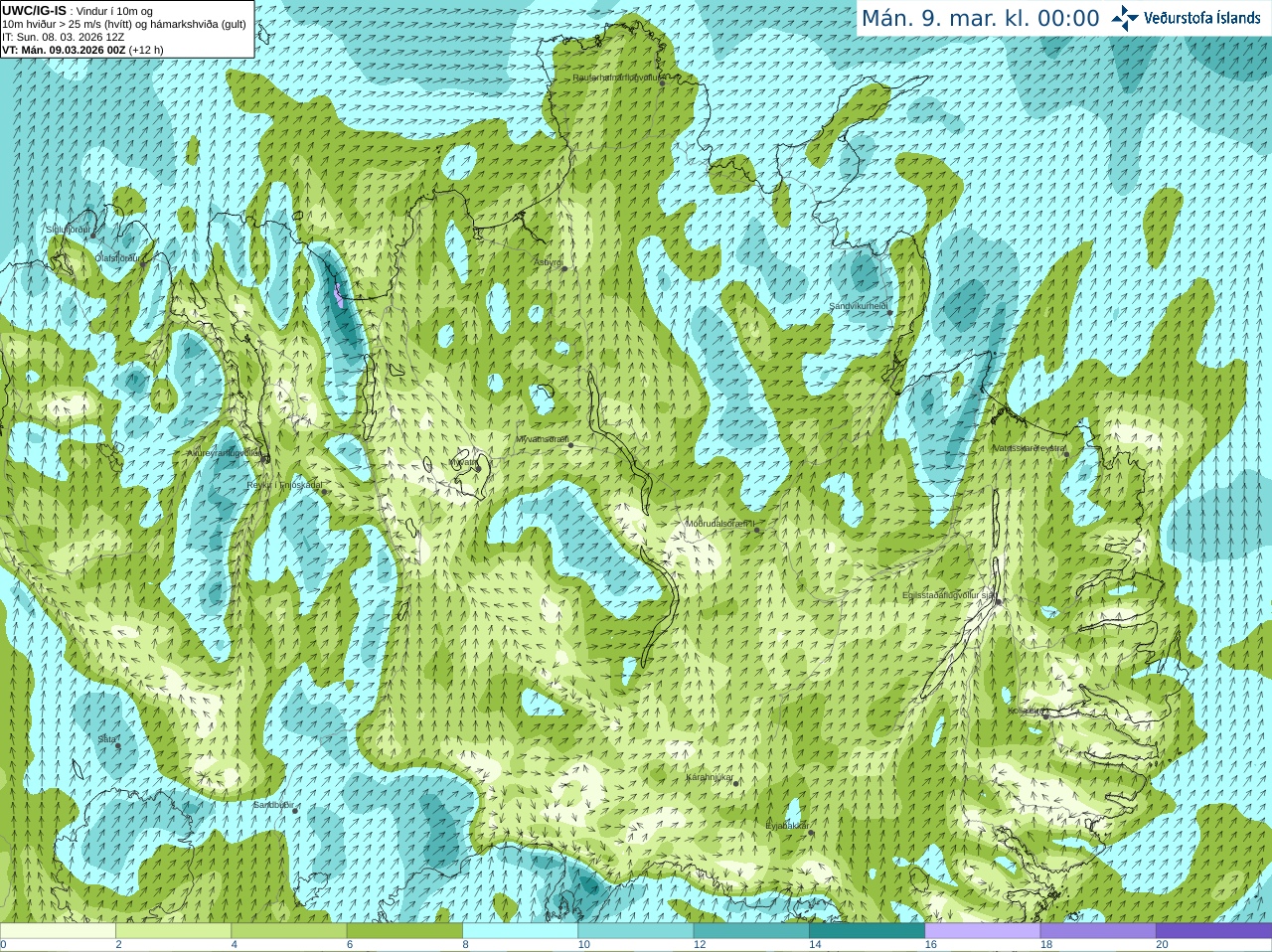Select the Kollaleira station label
The height and width of the screenshot is (952, 1272).
[1025, 711]
